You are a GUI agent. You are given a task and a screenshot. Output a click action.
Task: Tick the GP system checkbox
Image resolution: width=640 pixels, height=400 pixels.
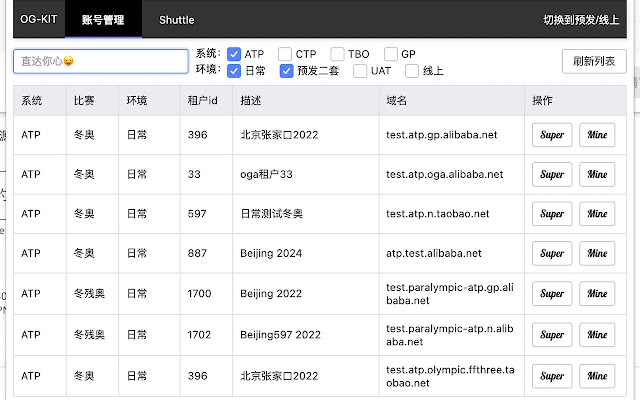point(392,54)
